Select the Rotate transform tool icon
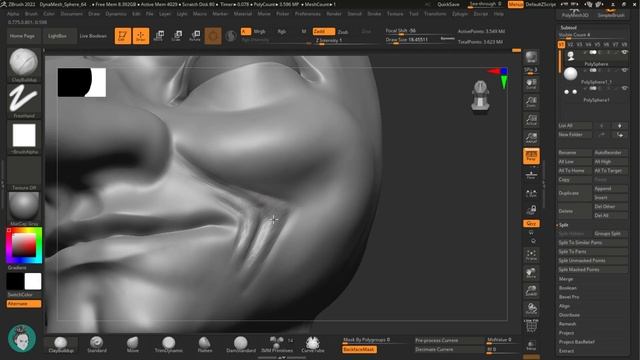 click(x=195, y=36)
